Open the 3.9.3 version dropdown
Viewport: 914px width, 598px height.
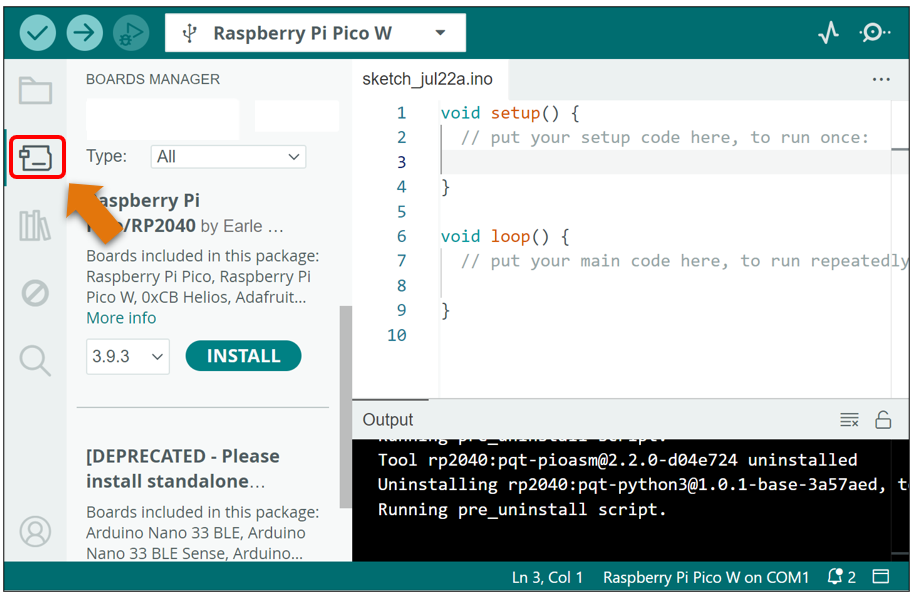[x=128, y=356]
